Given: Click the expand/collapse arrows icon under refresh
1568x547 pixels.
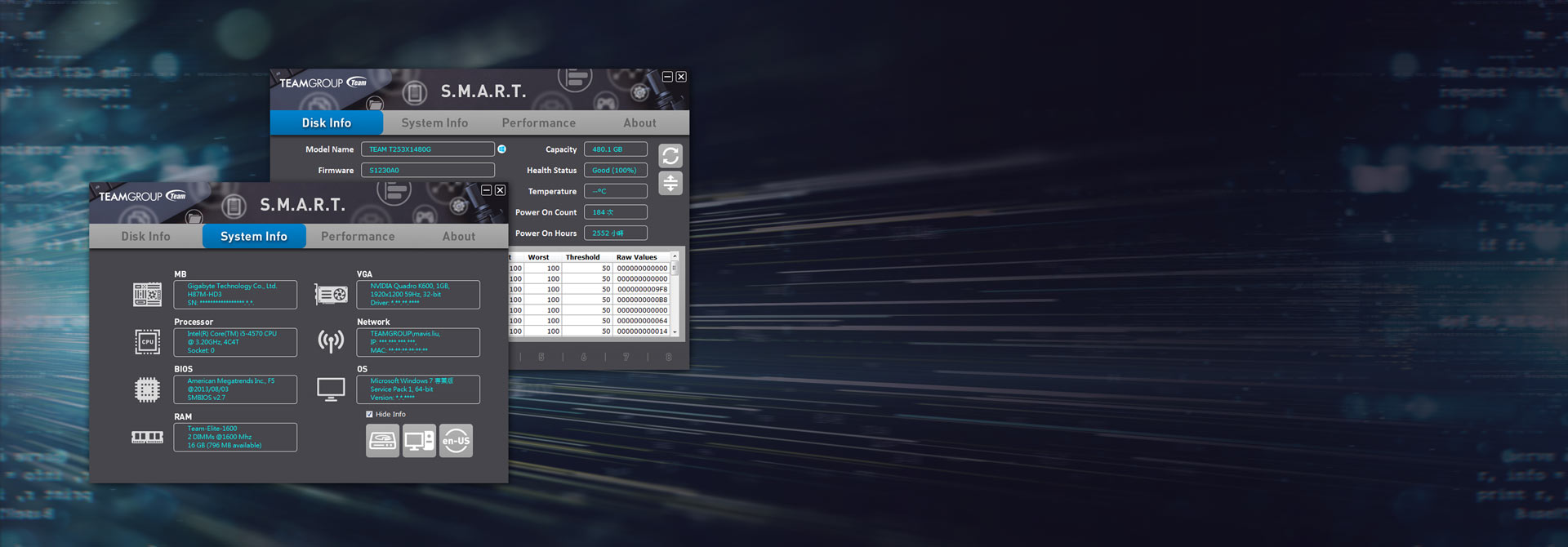Looking at the screenshot, I should [x=670, y=183].
